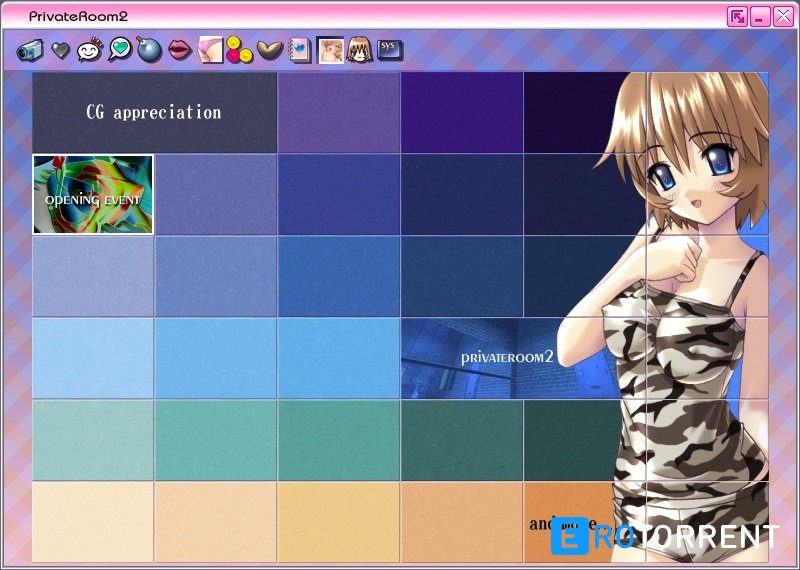Click the SYS system settings icon

pyautogui.click(x=390, y=48)
